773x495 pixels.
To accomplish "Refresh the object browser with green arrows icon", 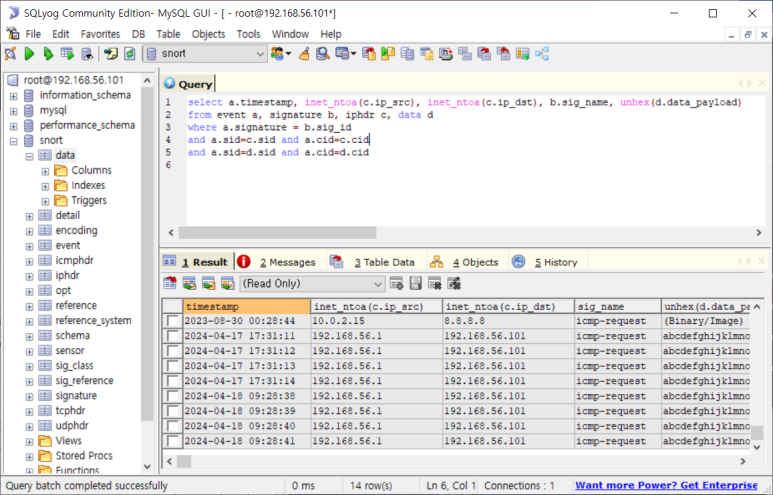I will coord(130,53).
